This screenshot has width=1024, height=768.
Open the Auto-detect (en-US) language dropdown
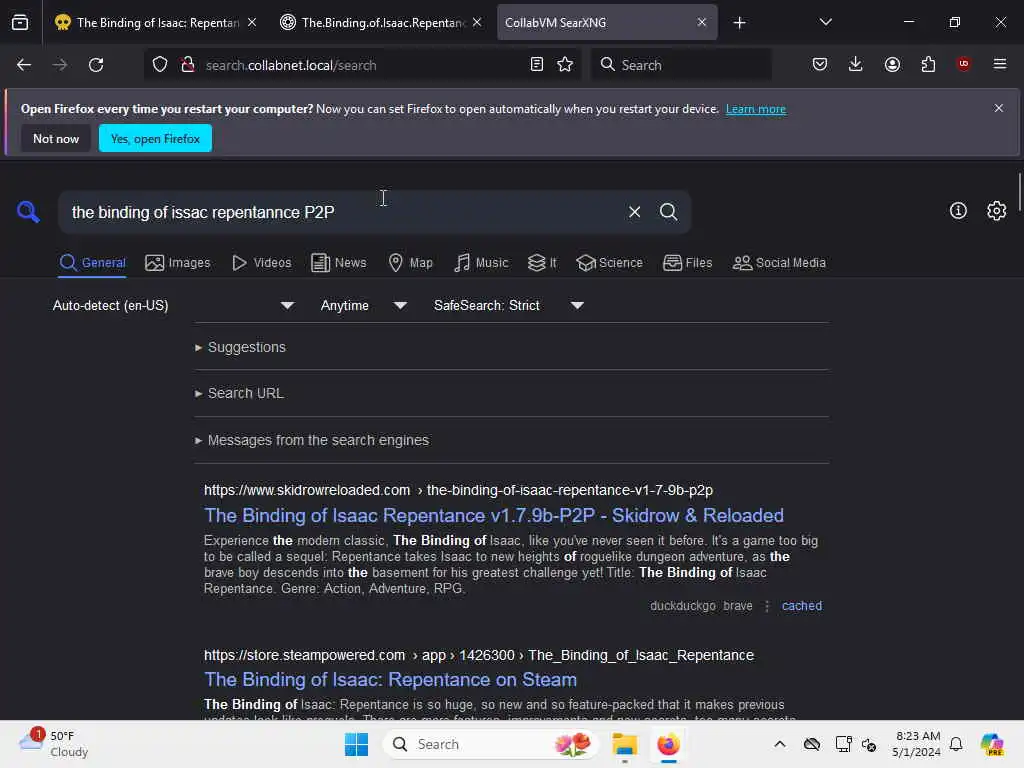174,305
